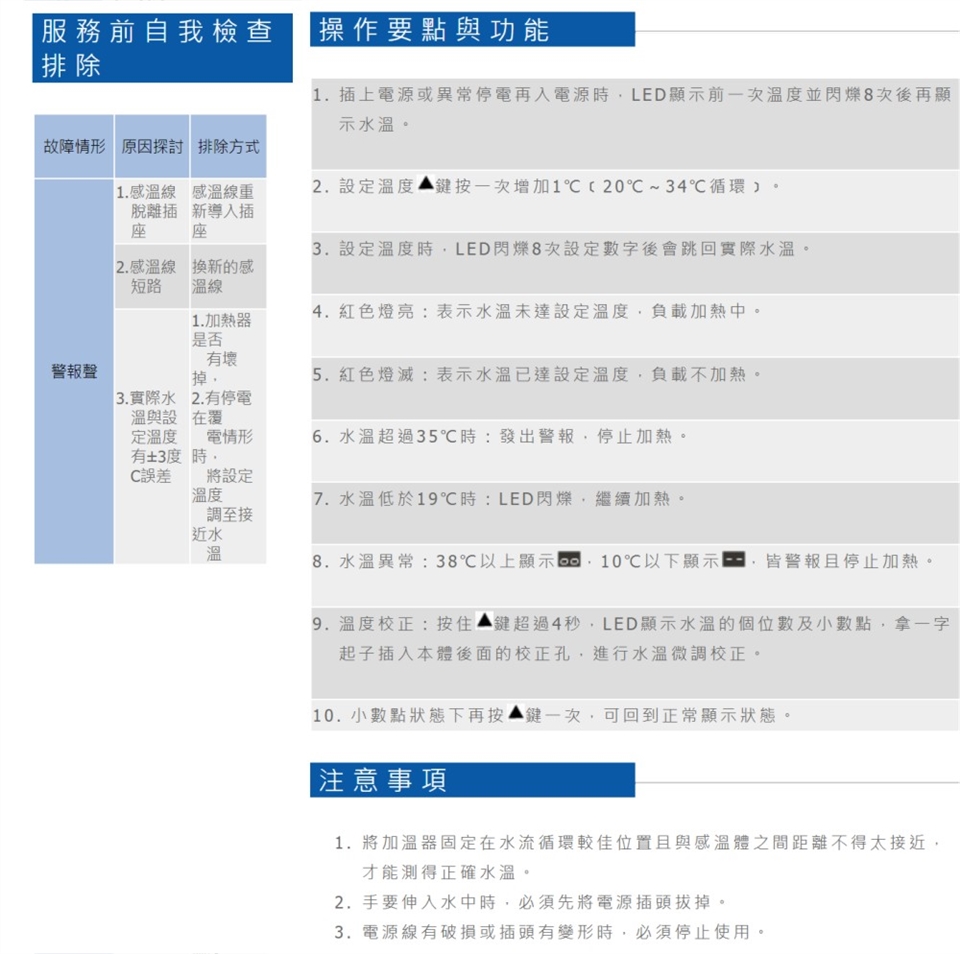Click the ▲ icon in step 9 溫度校正
960x954 pixels.
[x=483, y=622]
